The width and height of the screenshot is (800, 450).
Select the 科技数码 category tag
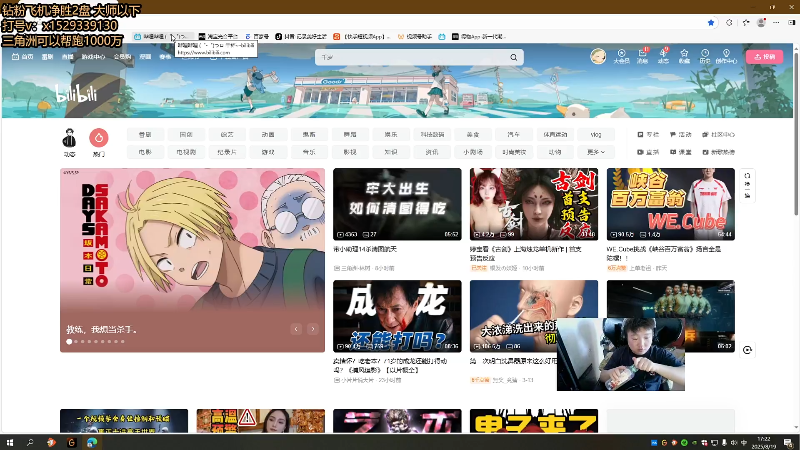(432, 135)
